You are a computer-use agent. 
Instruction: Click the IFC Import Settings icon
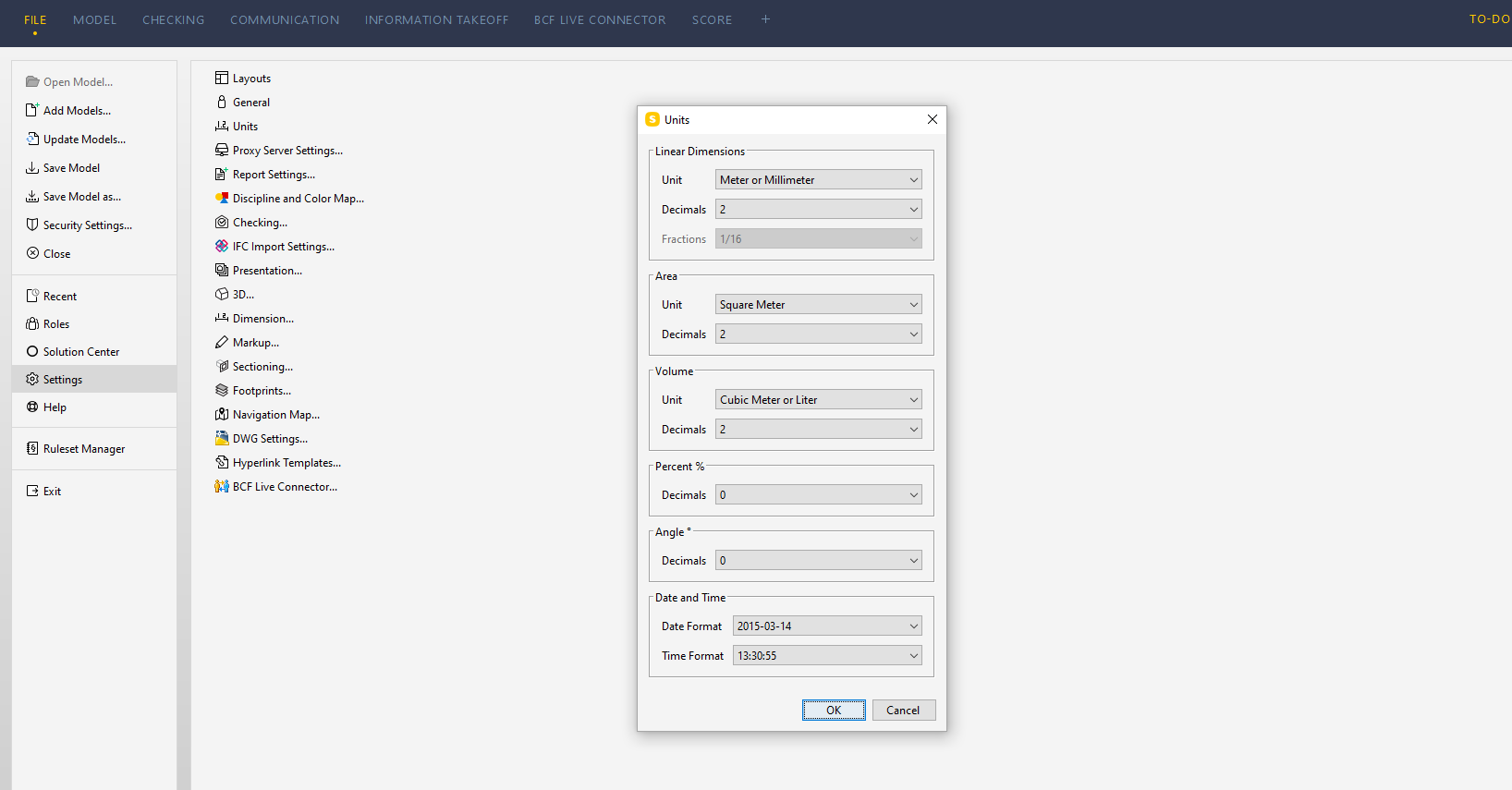222,246
